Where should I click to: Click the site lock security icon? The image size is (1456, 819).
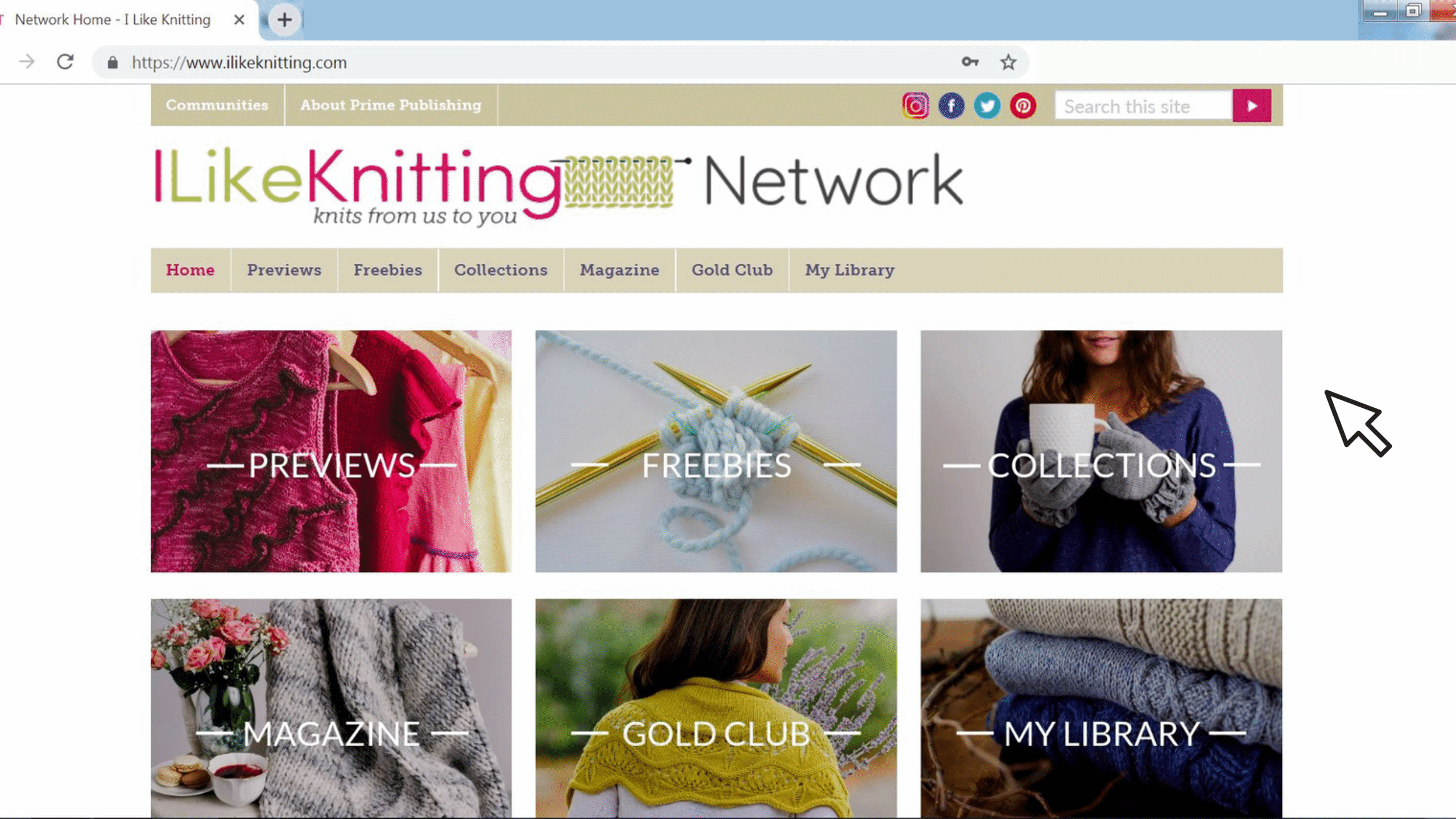tap(113, 62)
